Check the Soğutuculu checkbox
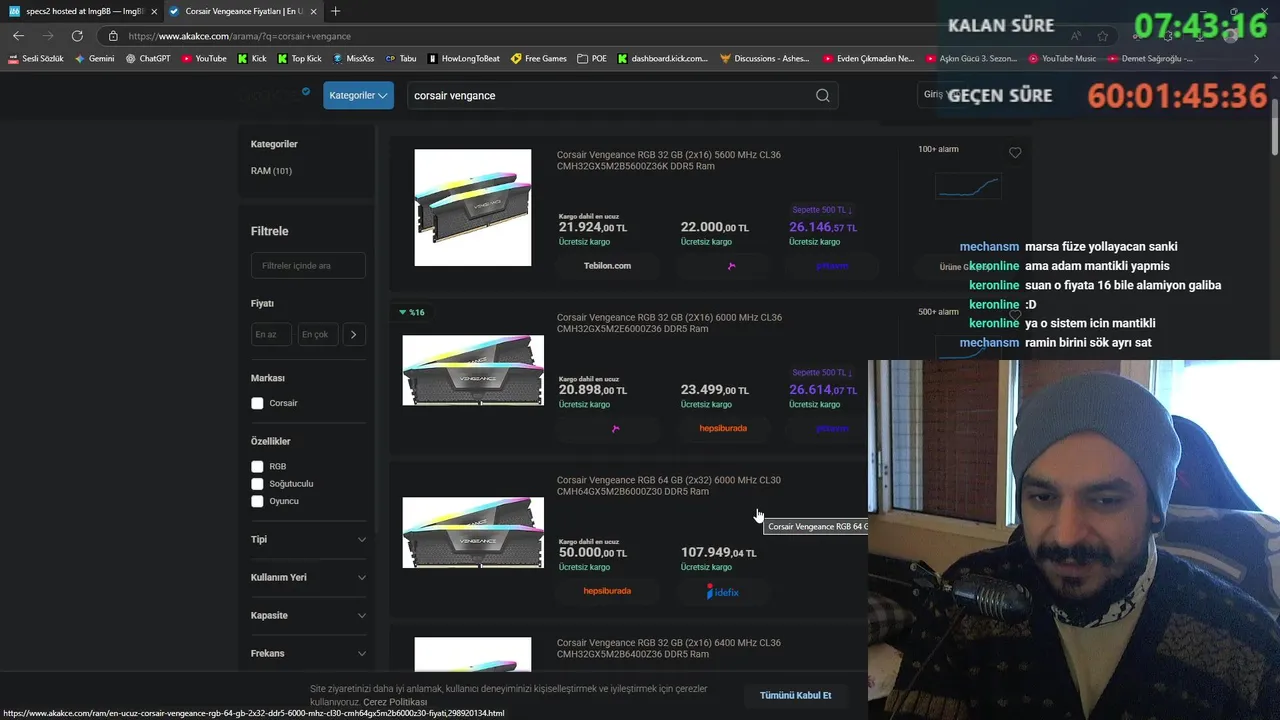 point(257,484)
